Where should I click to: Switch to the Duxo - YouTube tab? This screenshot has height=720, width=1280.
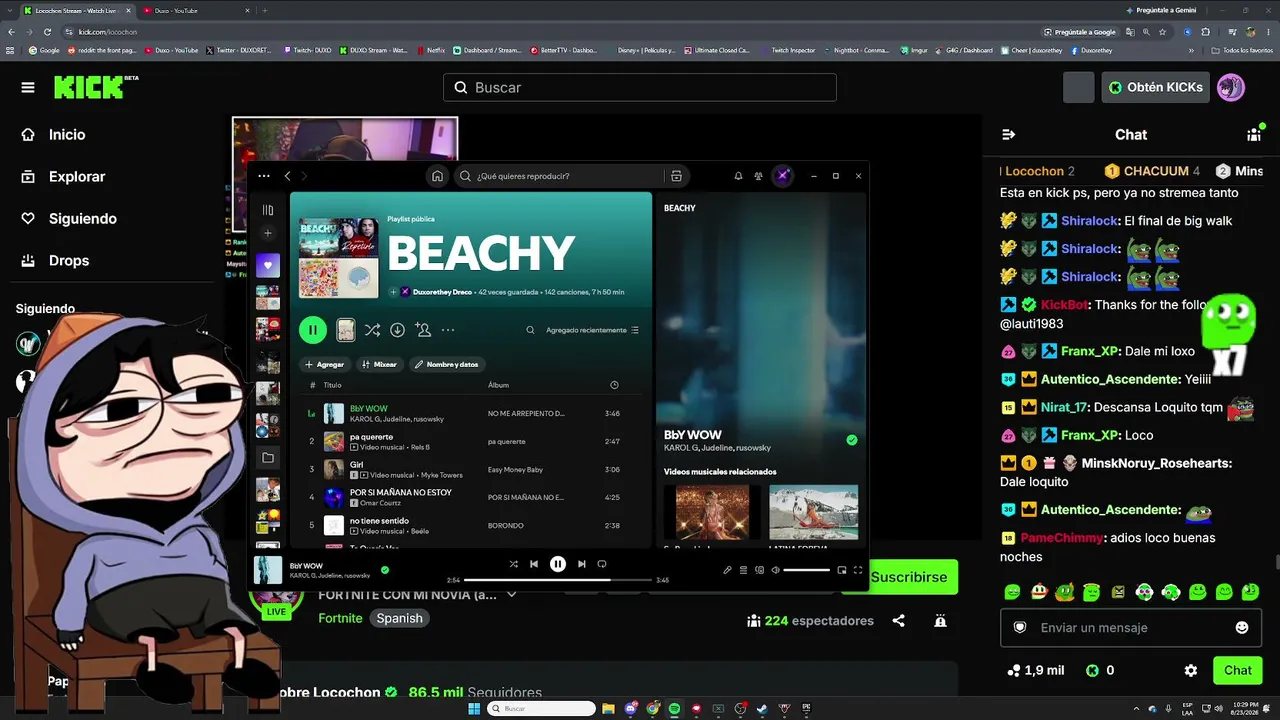point(195,11)
